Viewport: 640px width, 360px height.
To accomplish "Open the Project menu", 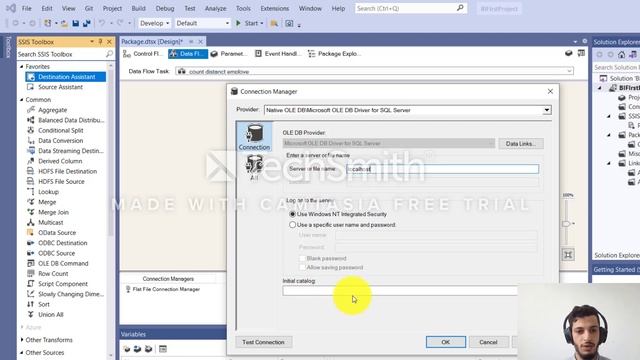I will [x=112, y=8].
